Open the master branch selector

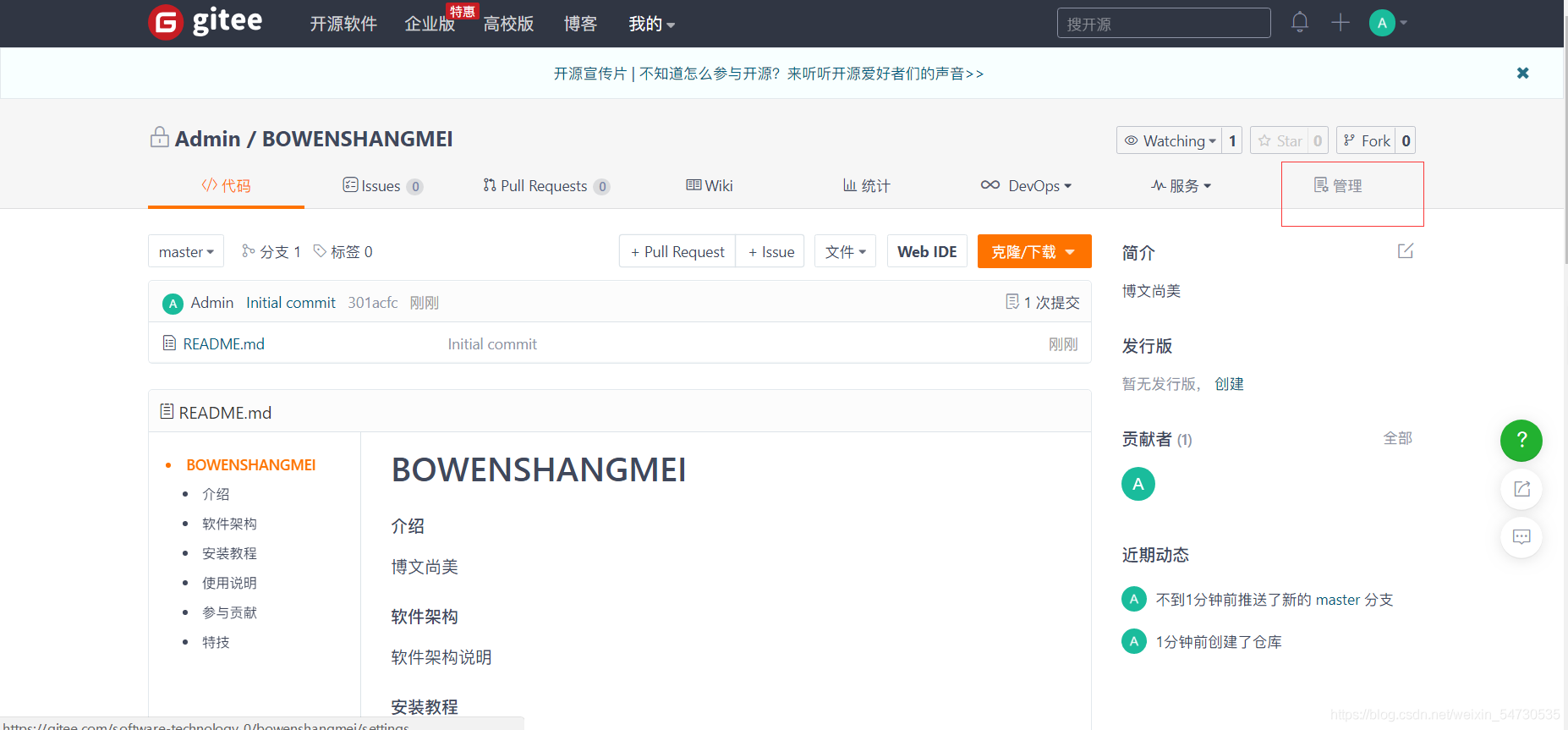pos(186,251)
